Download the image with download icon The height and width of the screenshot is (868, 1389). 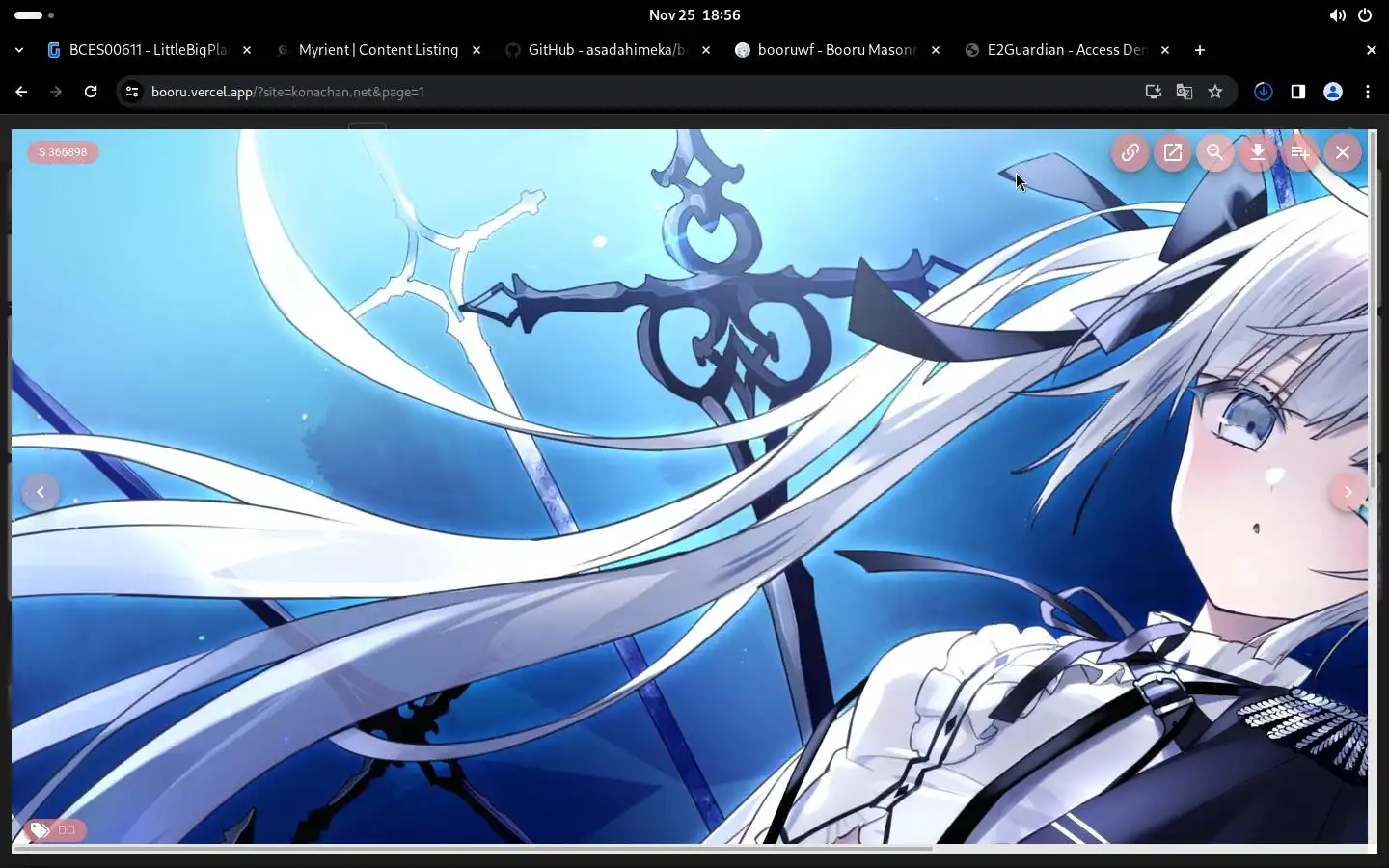1258,152
